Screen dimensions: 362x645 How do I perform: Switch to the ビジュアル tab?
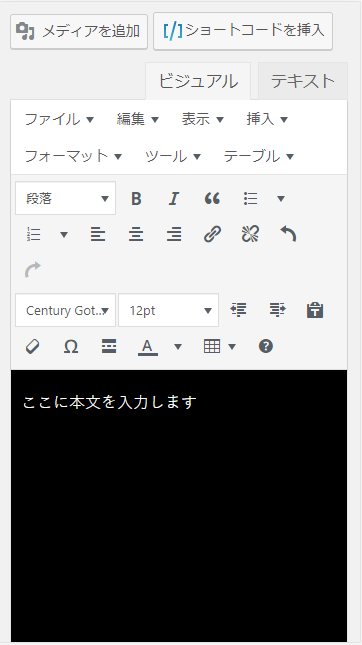tap(198, 81)
